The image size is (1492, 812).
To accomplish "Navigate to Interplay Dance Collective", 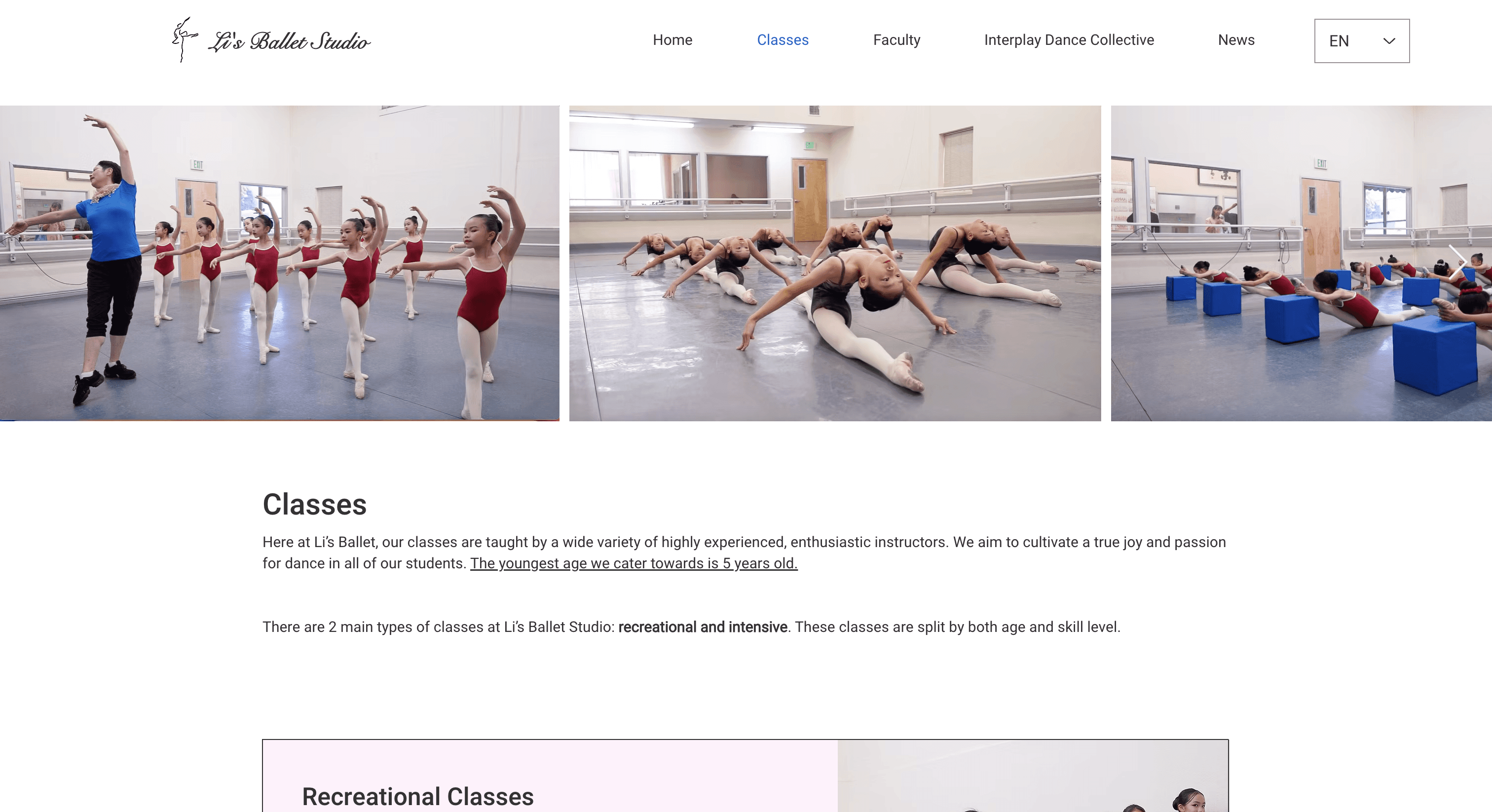I will coord(1069,40).
